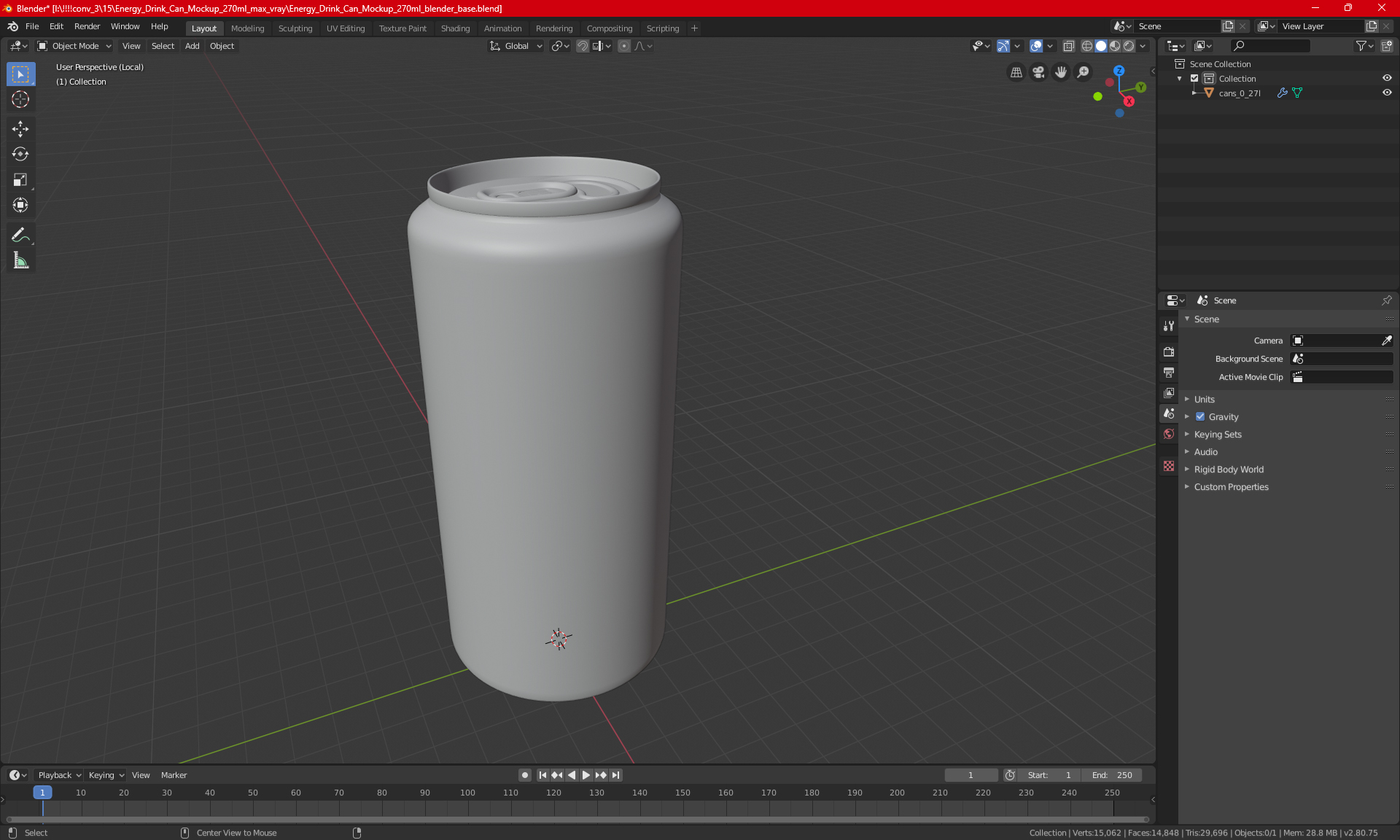Image resolution: width=1400 pixels, height=840 pixels.
Task: Open the Object Mode dropdown
Action: tap(74, 46)
